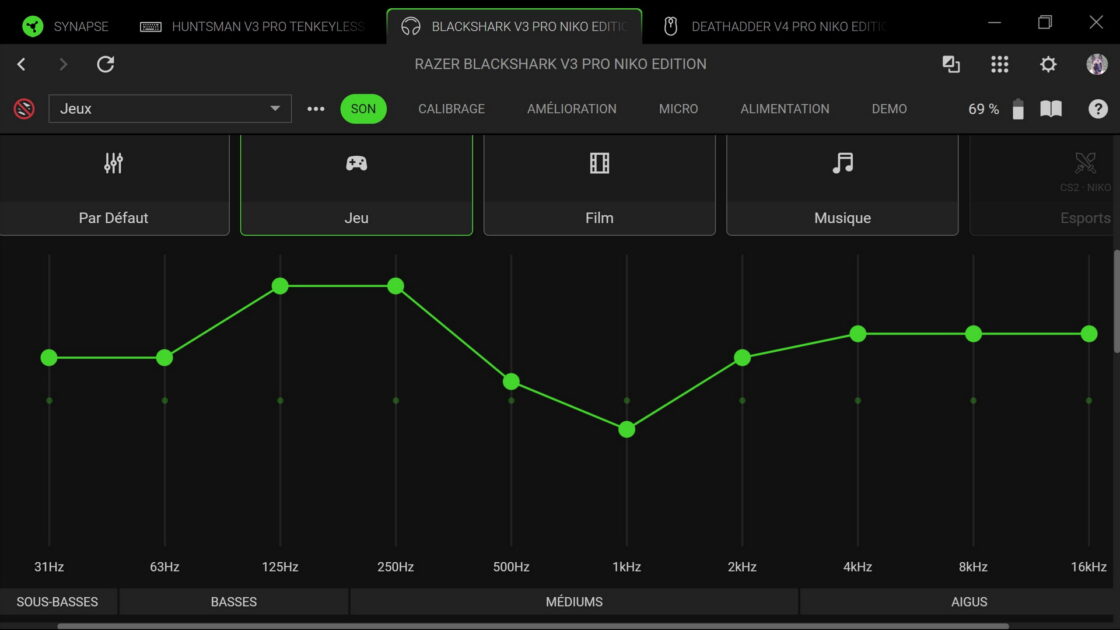Click the keyboard icon on the Huntsman tab
Screen dimensions: 1120x630
point(150,26)
